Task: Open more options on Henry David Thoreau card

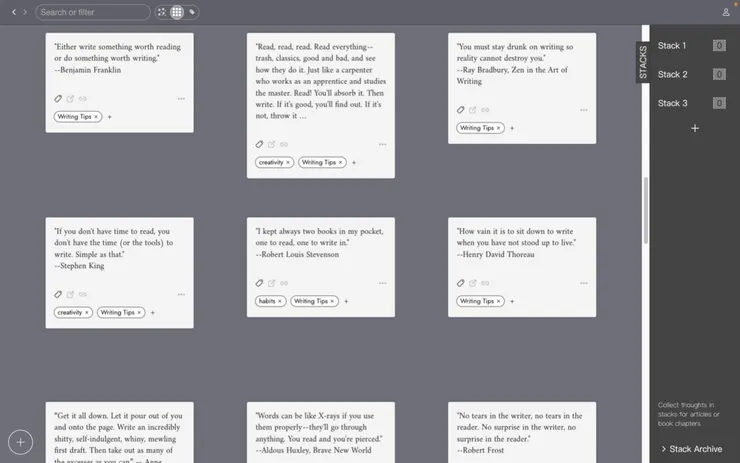Action: point(584,283)
